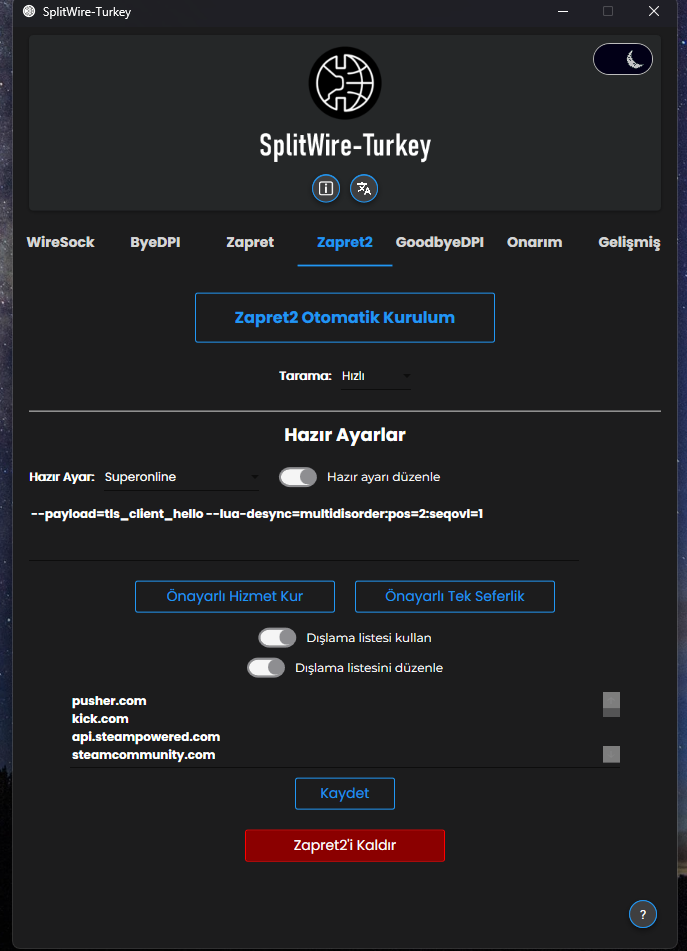
Task: Click 'Önayarlı Hizmet Kur' button
Action: [235, 597]
